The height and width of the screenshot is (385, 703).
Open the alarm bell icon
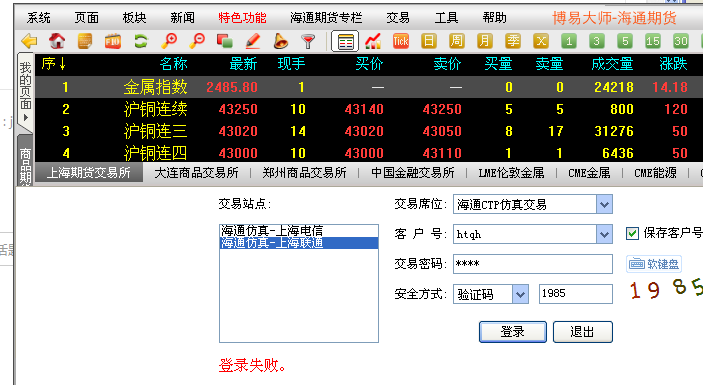(x=280, y=41)
